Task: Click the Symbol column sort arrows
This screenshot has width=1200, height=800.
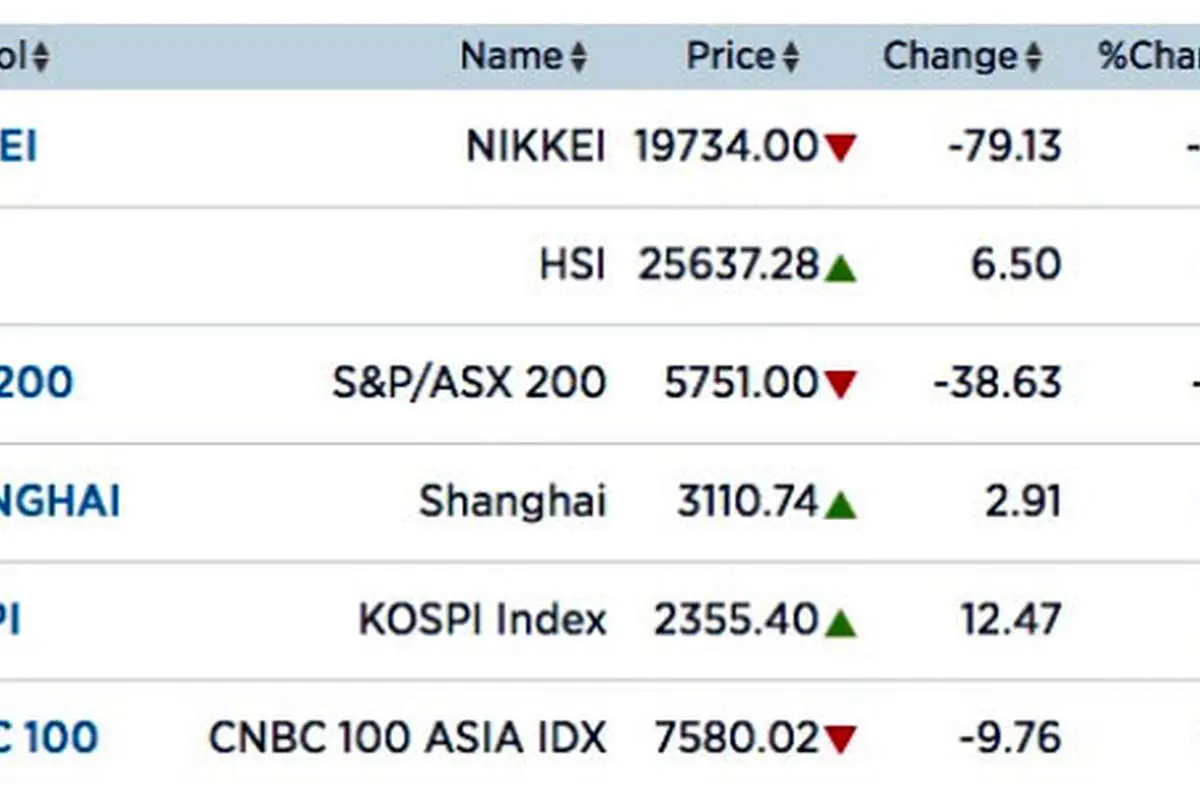Action: [39, 57]
